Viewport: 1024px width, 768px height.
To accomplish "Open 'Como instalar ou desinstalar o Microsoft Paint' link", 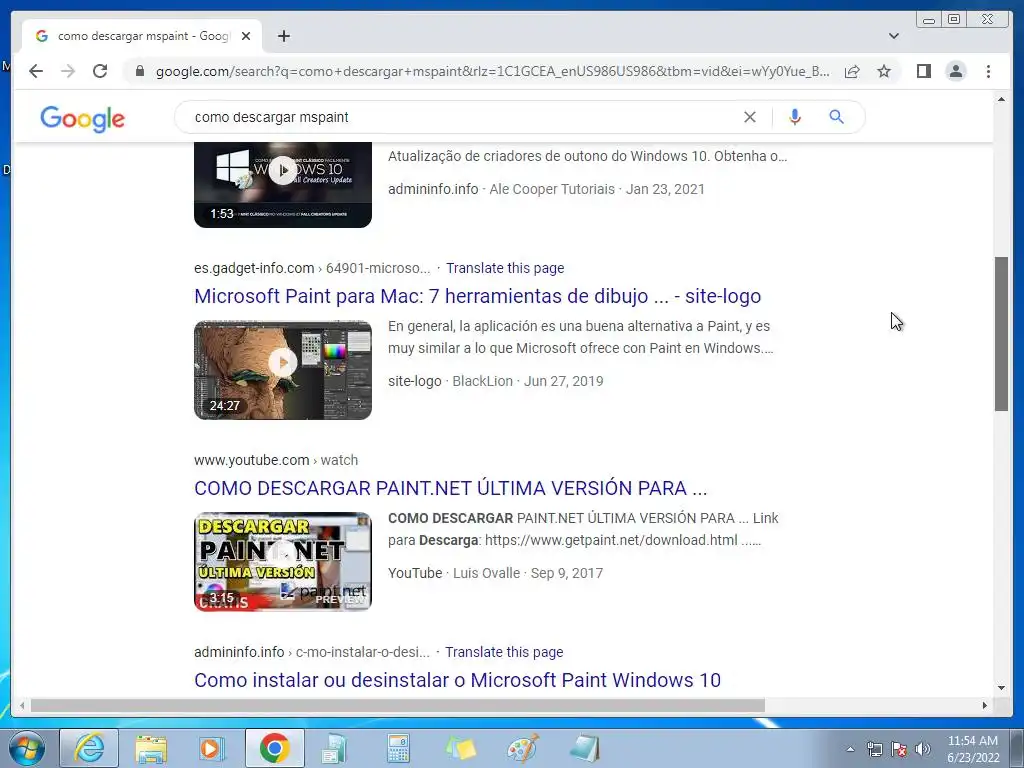I will tap(457, 680).
